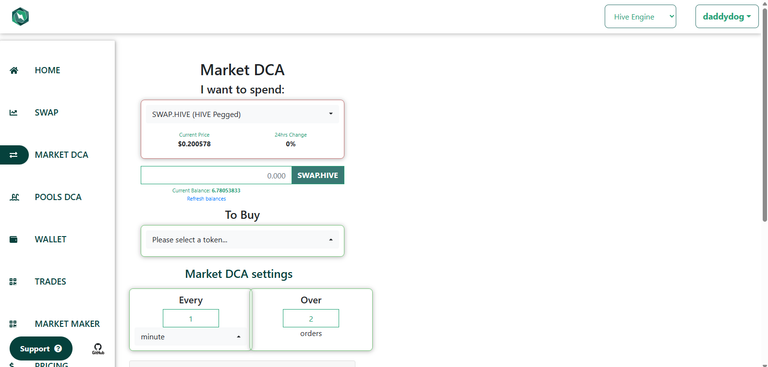The width and height of the screenshot is (768, 367).
Task: Open the GitHub icon link
Action: [x=97, y=349]
